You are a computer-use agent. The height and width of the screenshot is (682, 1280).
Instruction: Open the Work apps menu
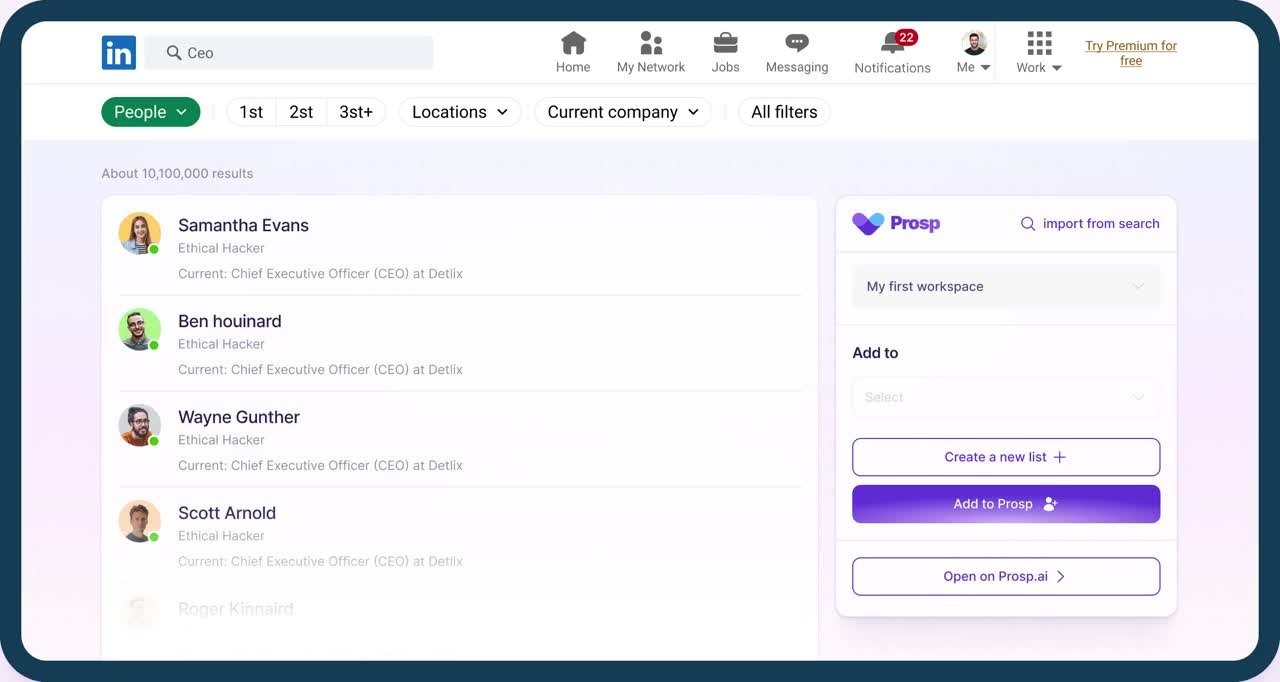(x=1037, y=50)
